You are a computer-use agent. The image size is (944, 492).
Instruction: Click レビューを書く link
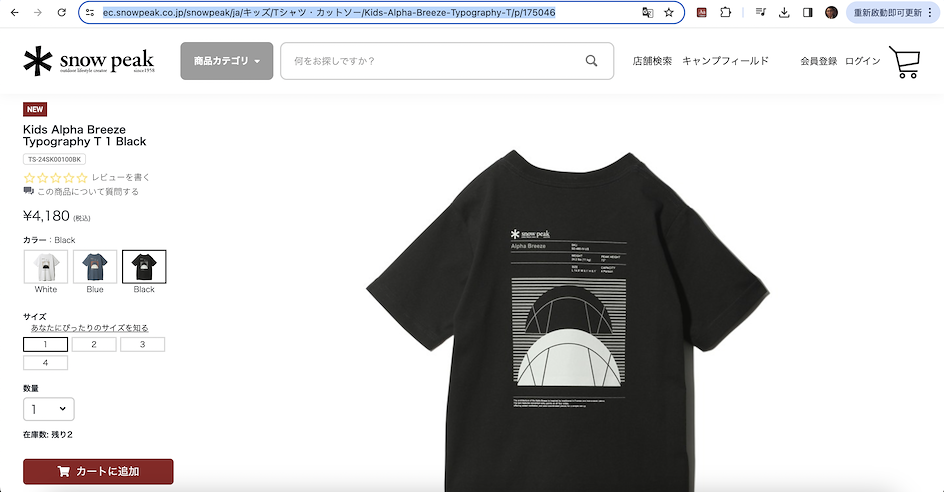[121, 178]
